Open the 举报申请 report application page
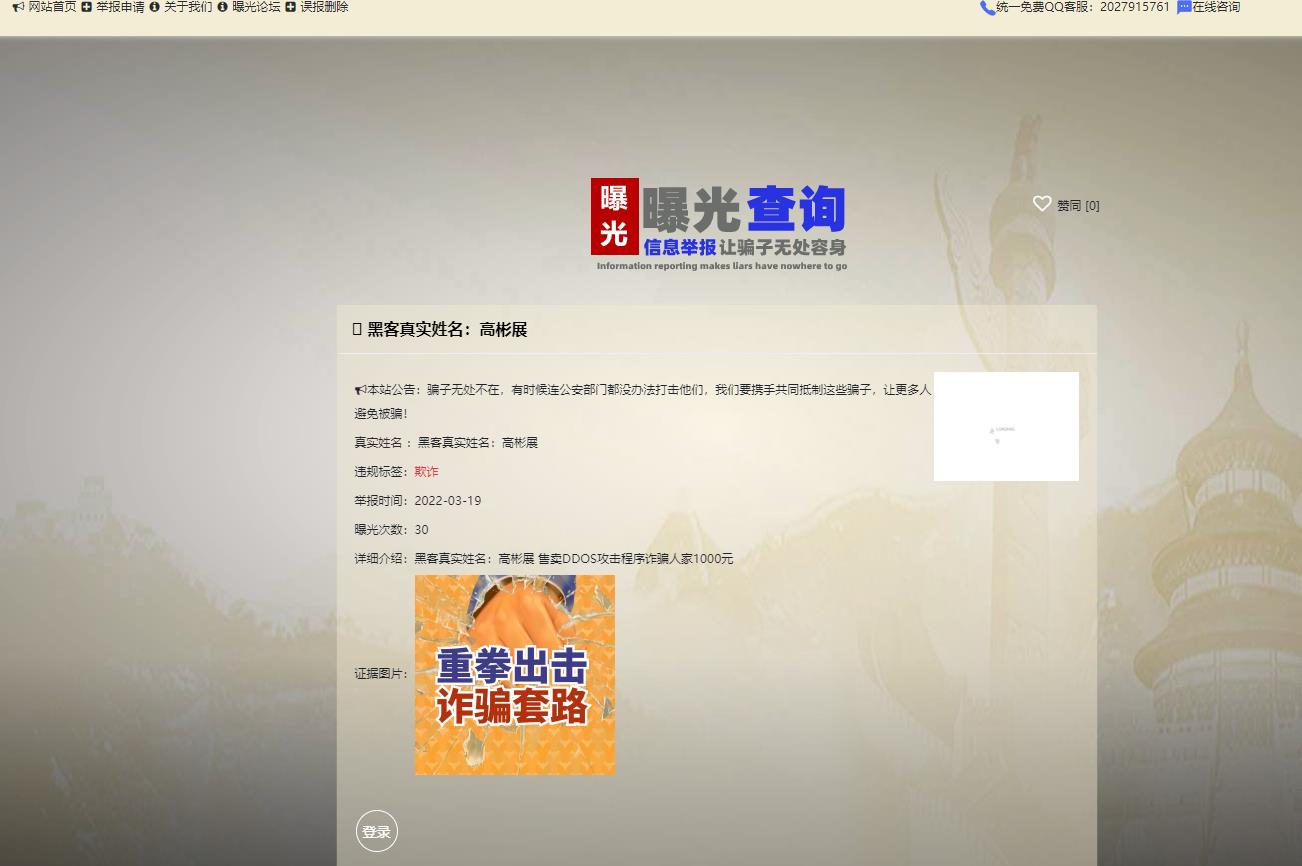The height and width of the screenshot is (866, 1302). point(120,7)
